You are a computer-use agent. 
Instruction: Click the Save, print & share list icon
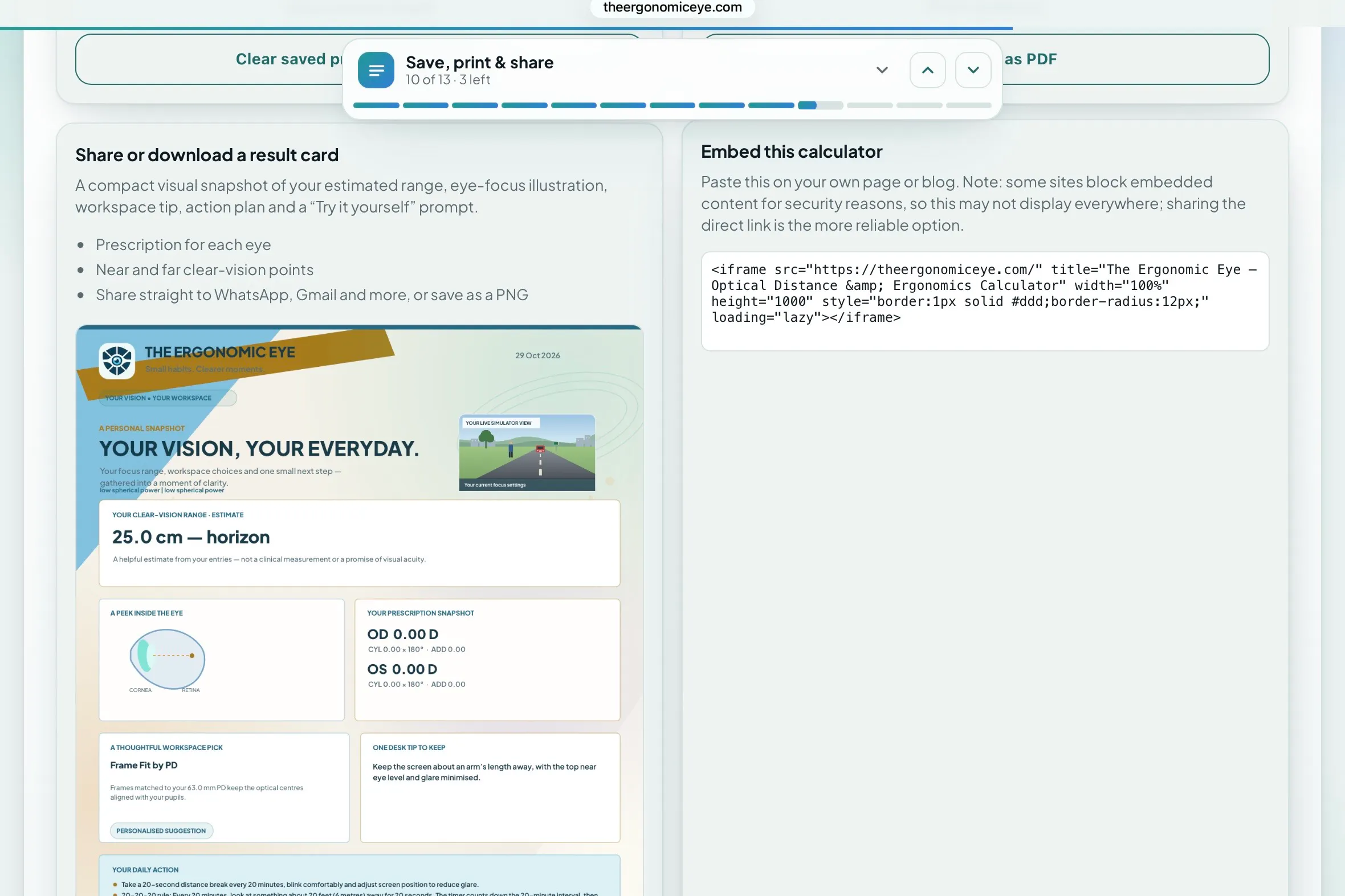[376, 69]
